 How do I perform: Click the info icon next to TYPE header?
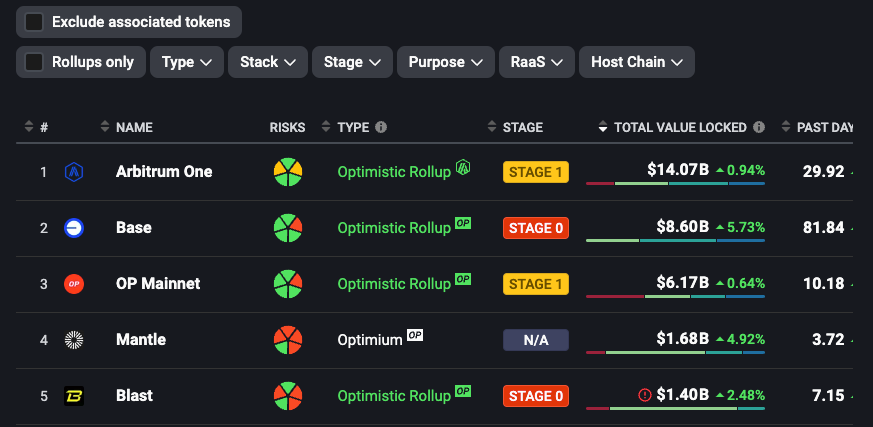381,127
